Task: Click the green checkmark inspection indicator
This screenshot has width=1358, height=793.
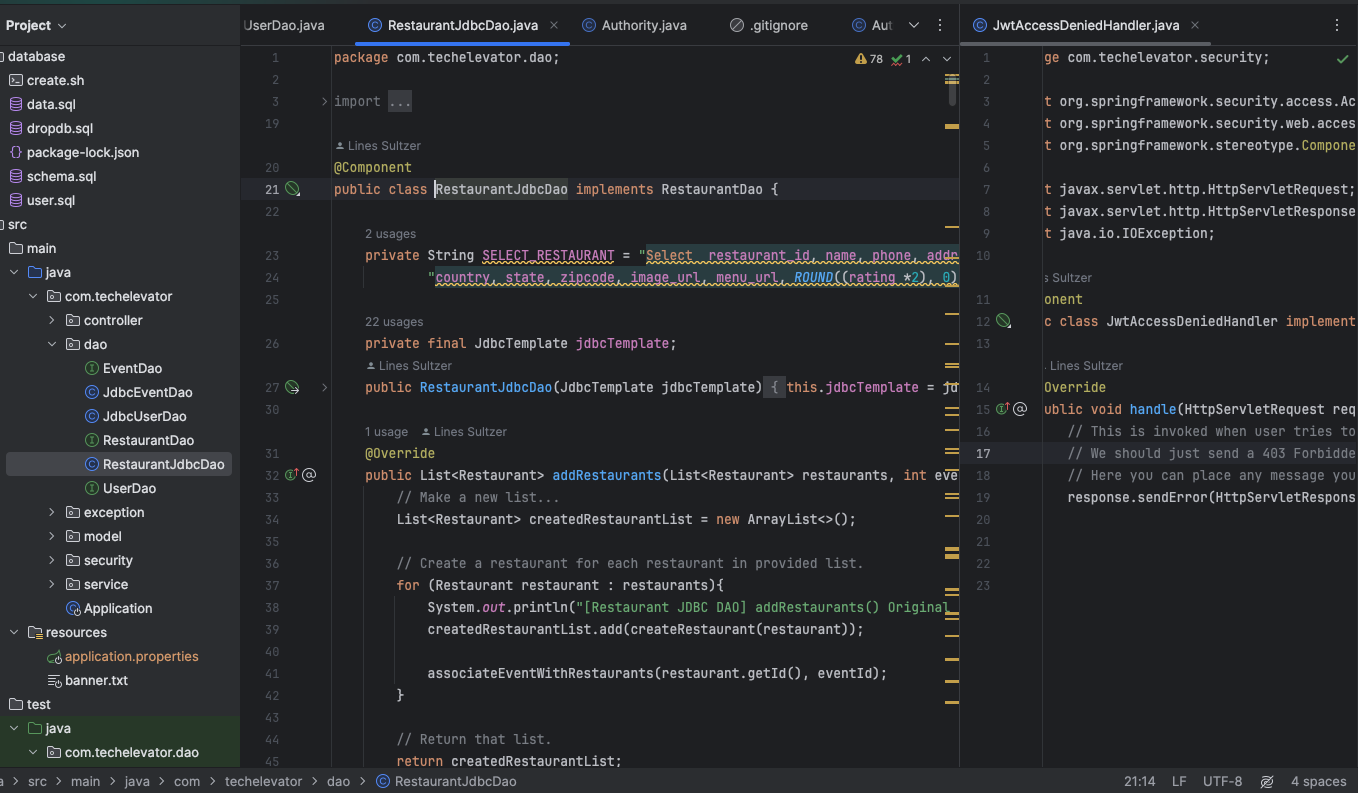Action: coord(895,58)
